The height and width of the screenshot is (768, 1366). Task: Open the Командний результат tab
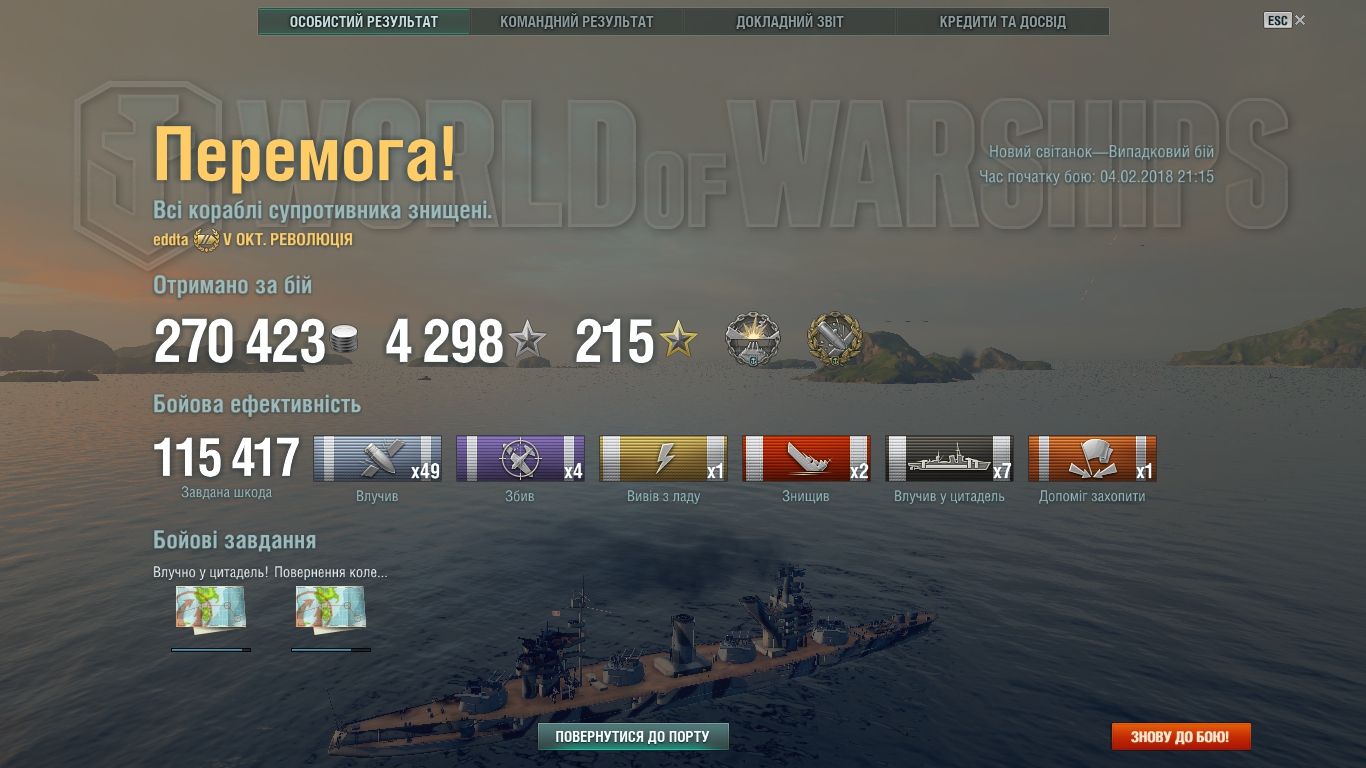[x=577, y=21]
